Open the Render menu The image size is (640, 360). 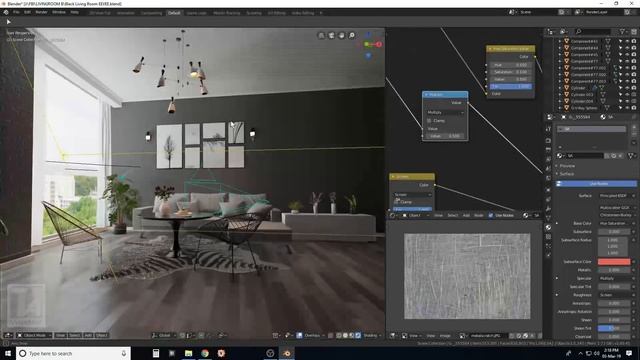41,12
